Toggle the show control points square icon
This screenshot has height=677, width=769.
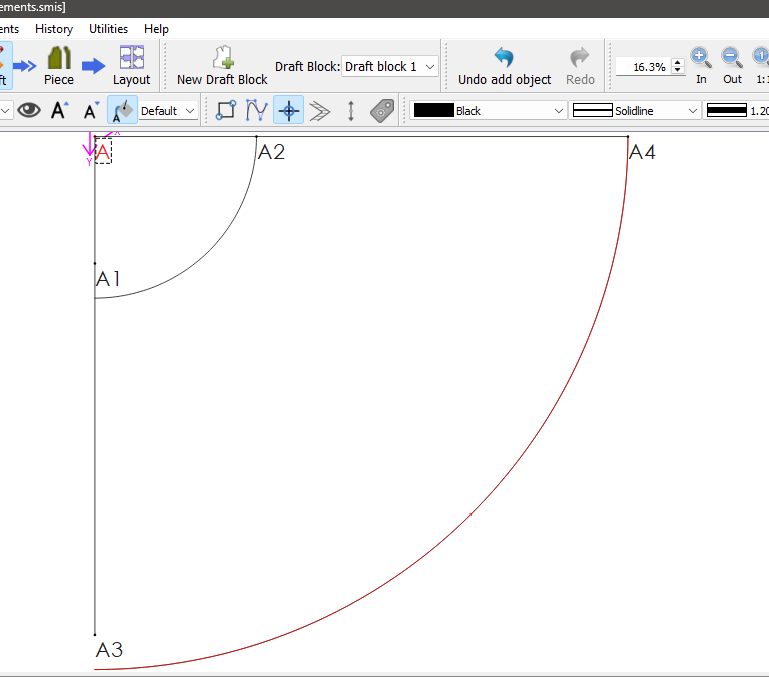226,110
